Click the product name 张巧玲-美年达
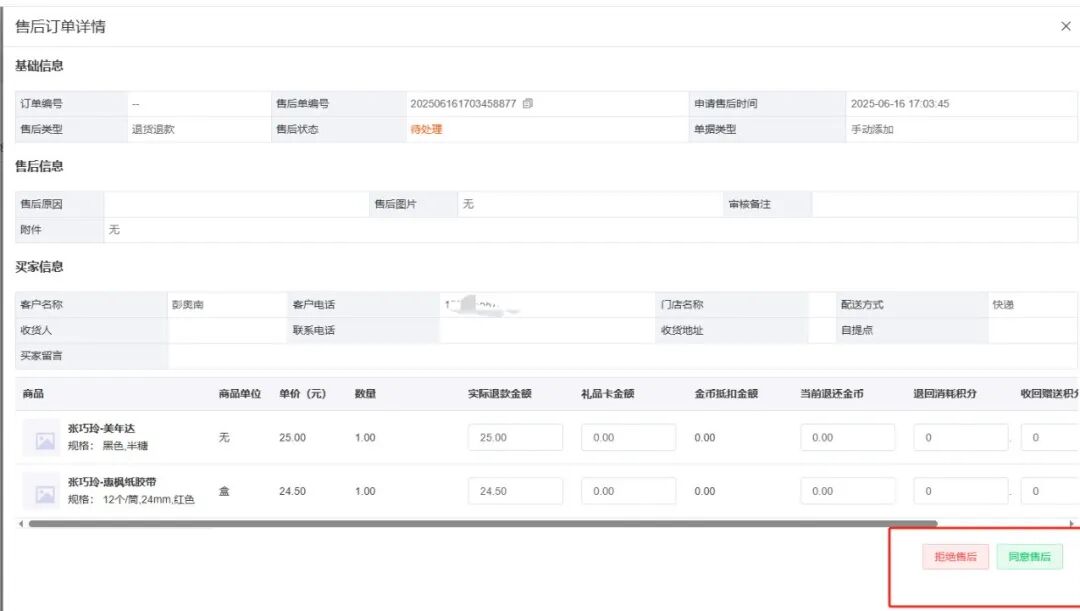 coord(101,428)
